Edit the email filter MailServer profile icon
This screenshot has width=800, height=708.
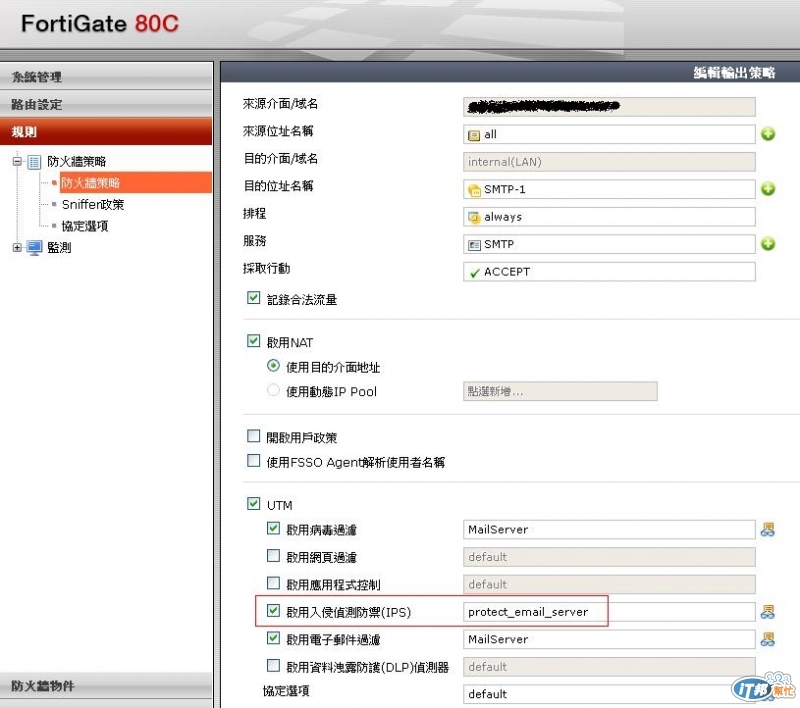[x=767, y=639]
